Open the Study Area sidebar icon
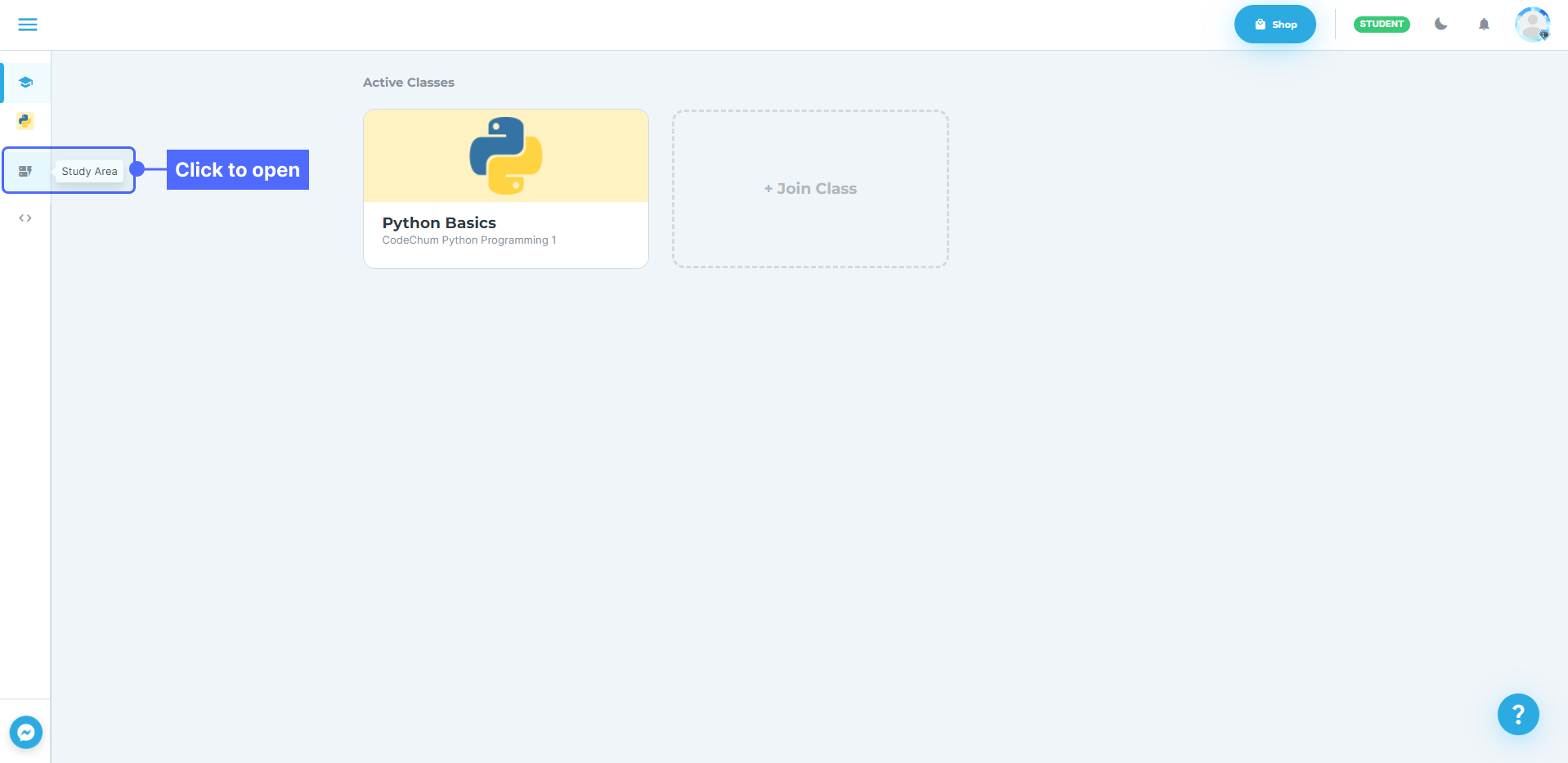 [25, 171]
